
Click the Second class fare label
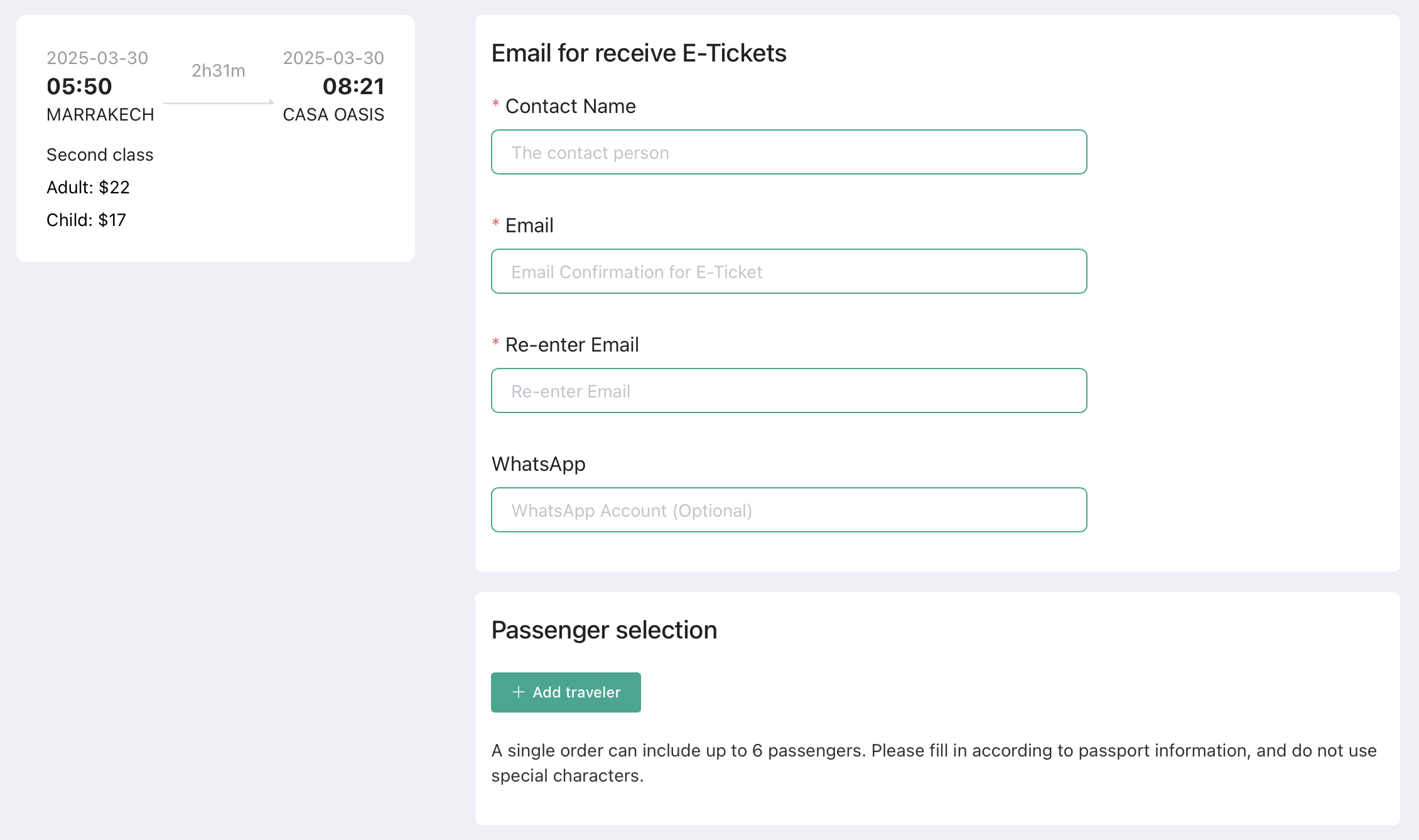(100, 154)
